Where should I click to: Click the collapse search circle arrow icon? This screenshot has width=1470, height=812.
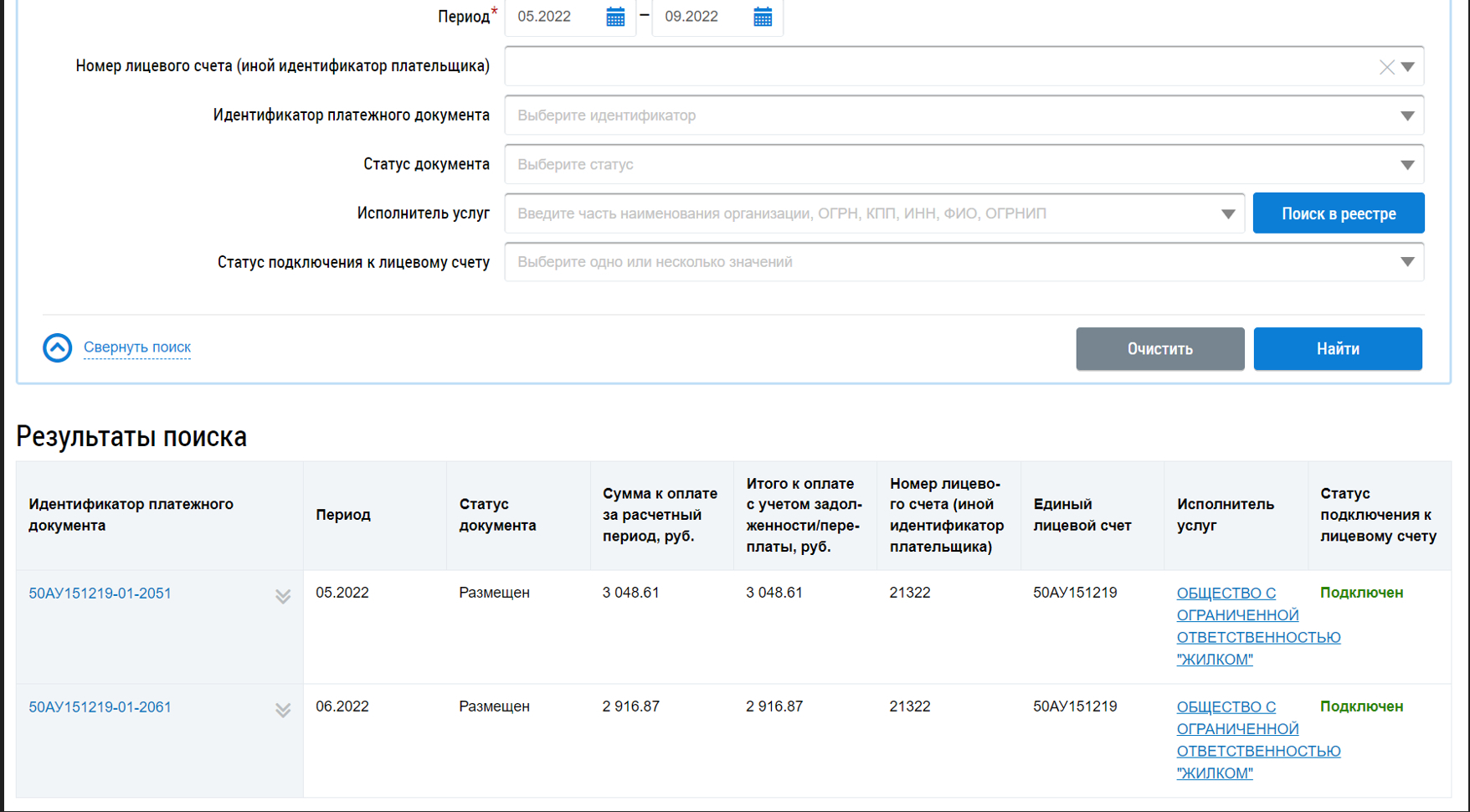pyautogui.click(x=58, y=347)
